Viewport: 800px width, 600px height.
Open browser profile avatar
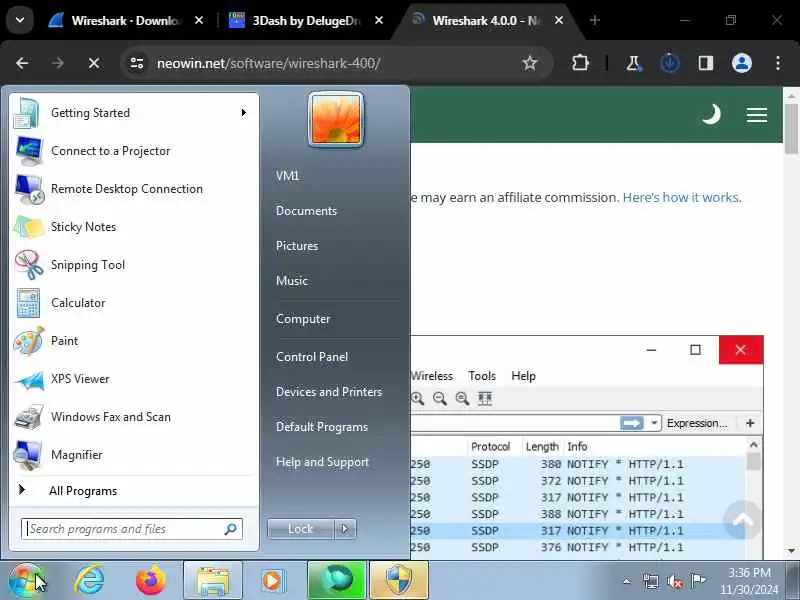pyautogui.click(x=742, y=63)
